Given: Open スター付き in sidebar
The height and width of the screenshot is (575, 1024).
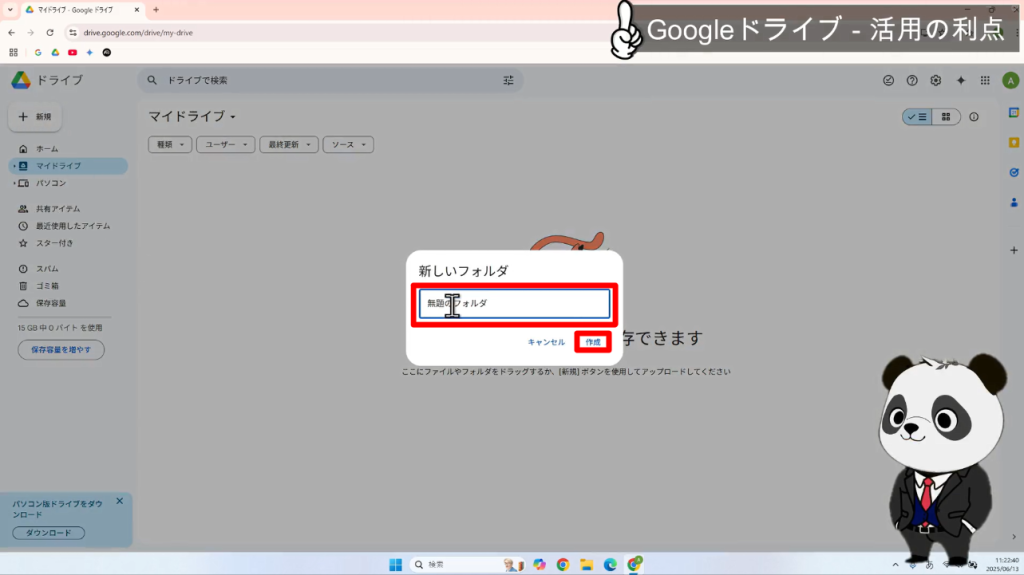Looking at the screenshot, I should [68, 243].
